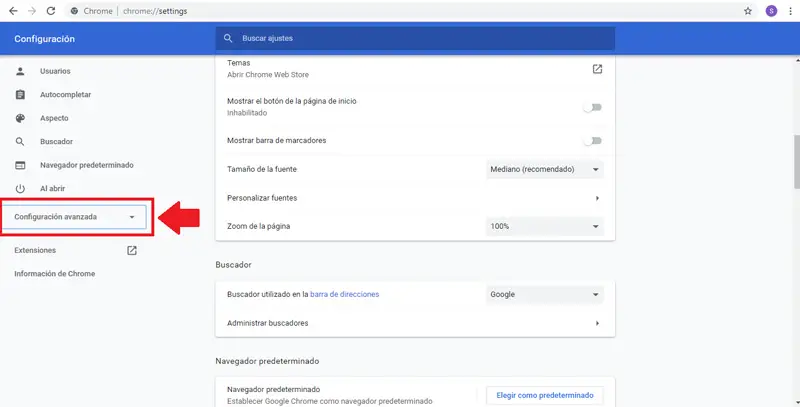Select Al abrir in the sidebar
The image size is (800, 407).
(x=53, y=188)
